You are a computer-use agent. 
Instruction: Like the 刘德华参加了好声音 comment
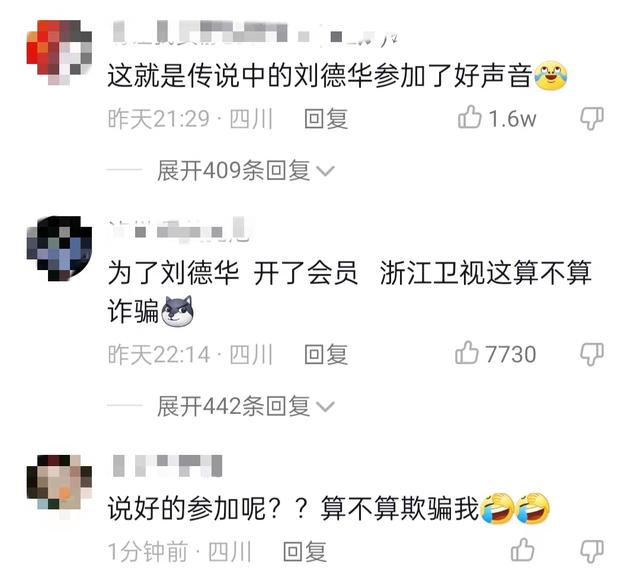tap(469, 117)
